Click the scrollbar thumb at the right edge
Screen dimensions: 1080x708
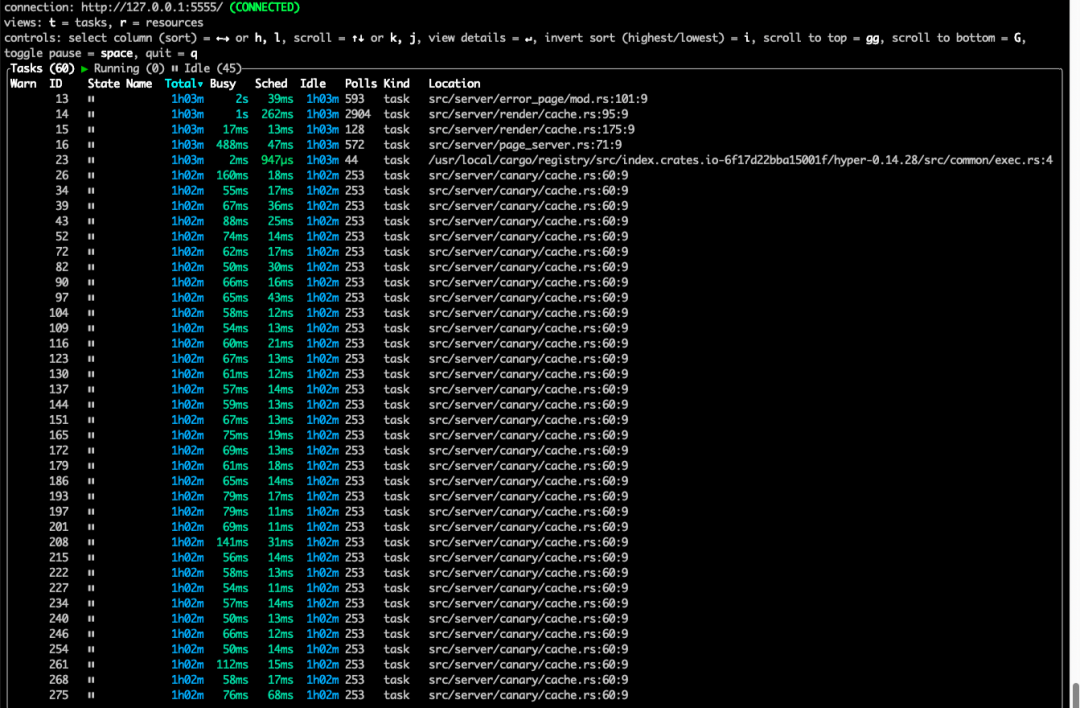[1075, 694]
